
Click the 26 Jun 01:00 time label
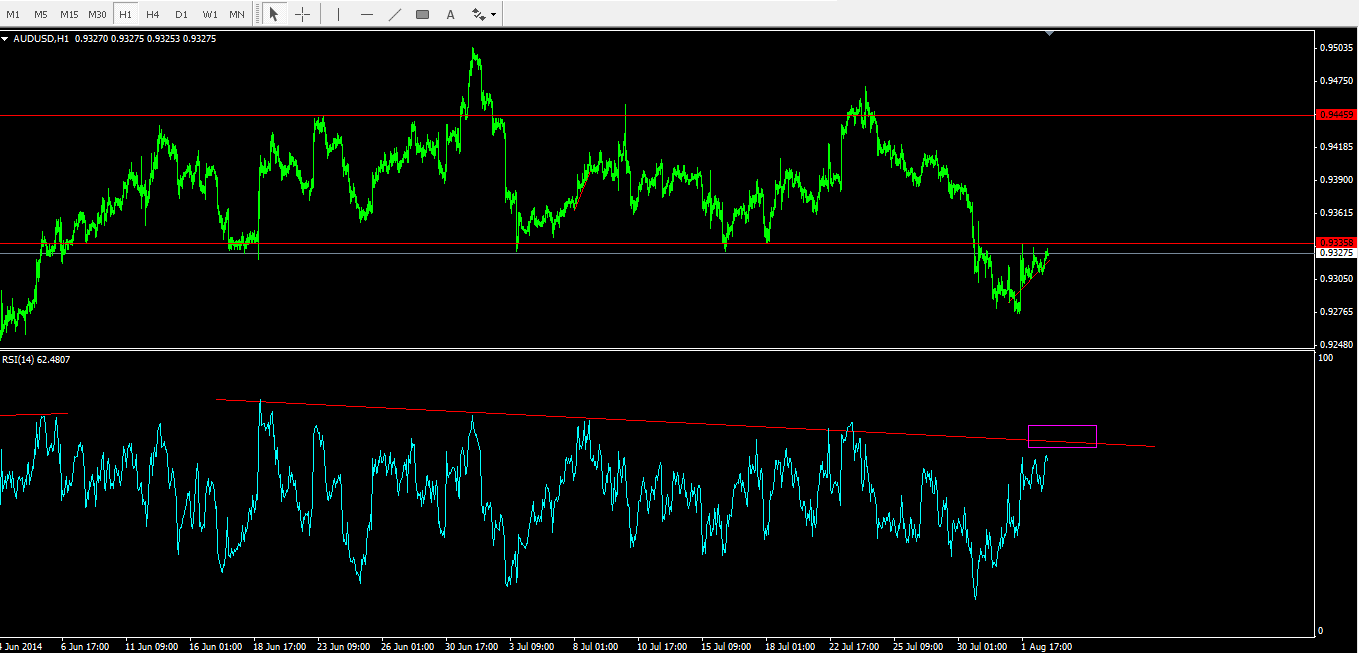[407, 646]
